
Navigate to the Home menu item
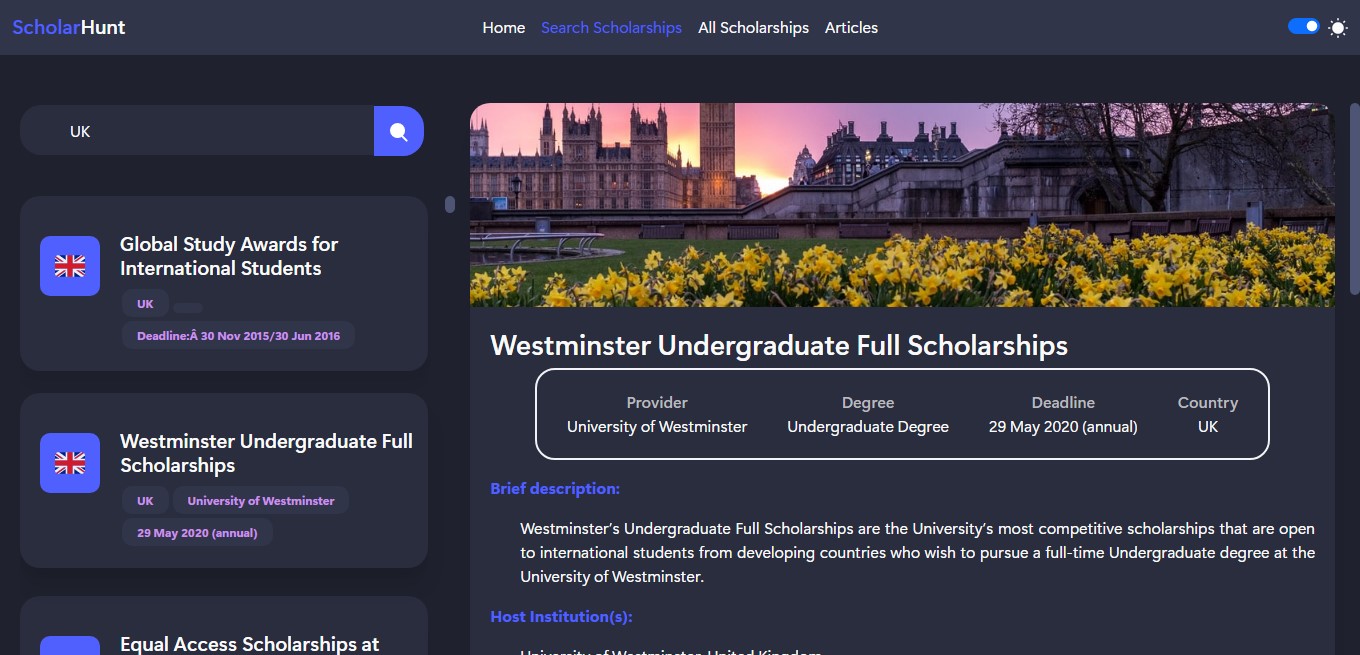pos(503,27)
